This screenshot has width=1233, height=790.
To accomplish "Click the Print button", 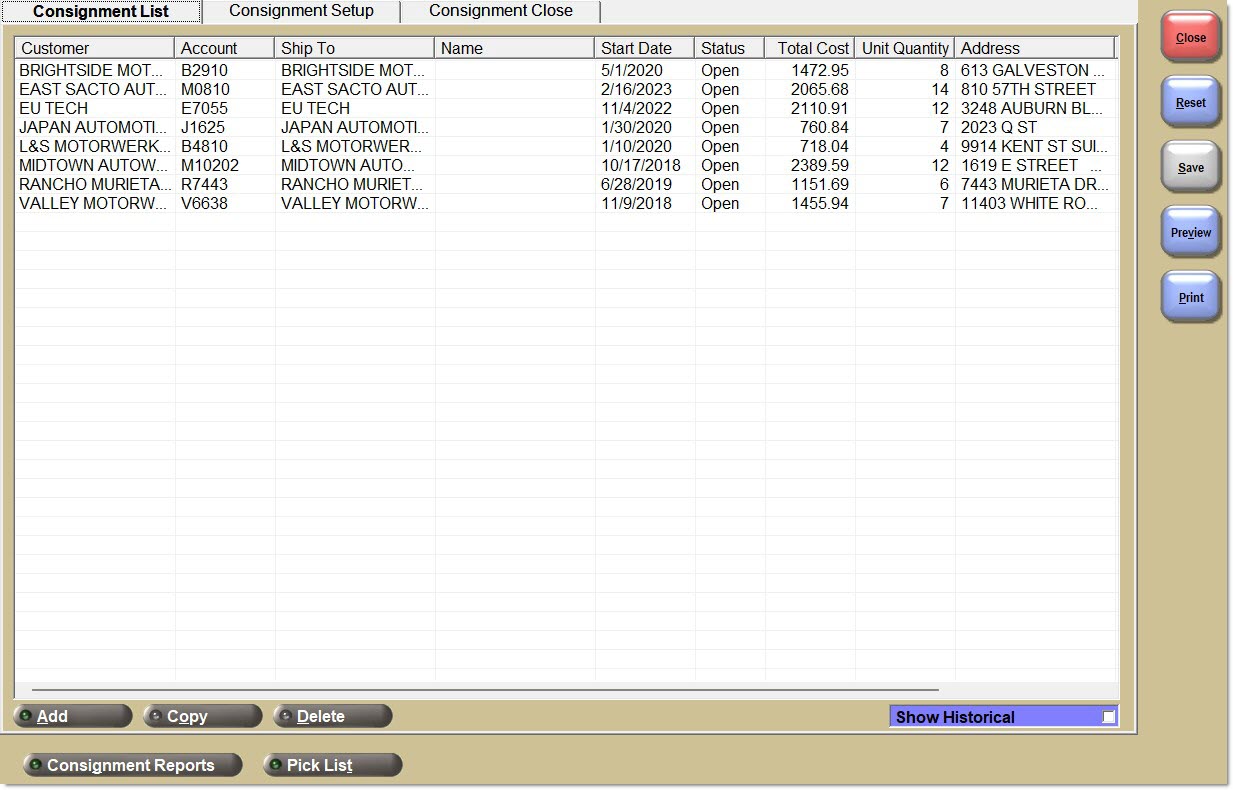I will tap(1190, 298).
